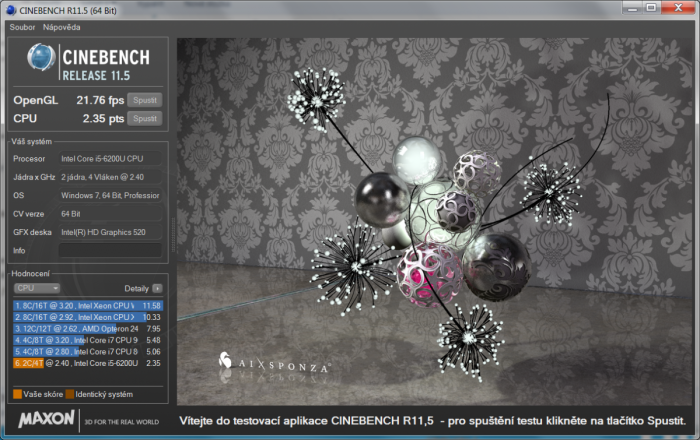Image resolution: width=700 pixels, height=440 pixels.
Task: Select the 4C/8T @ 3.20 Core i7 row
Action: pos(88,340)
